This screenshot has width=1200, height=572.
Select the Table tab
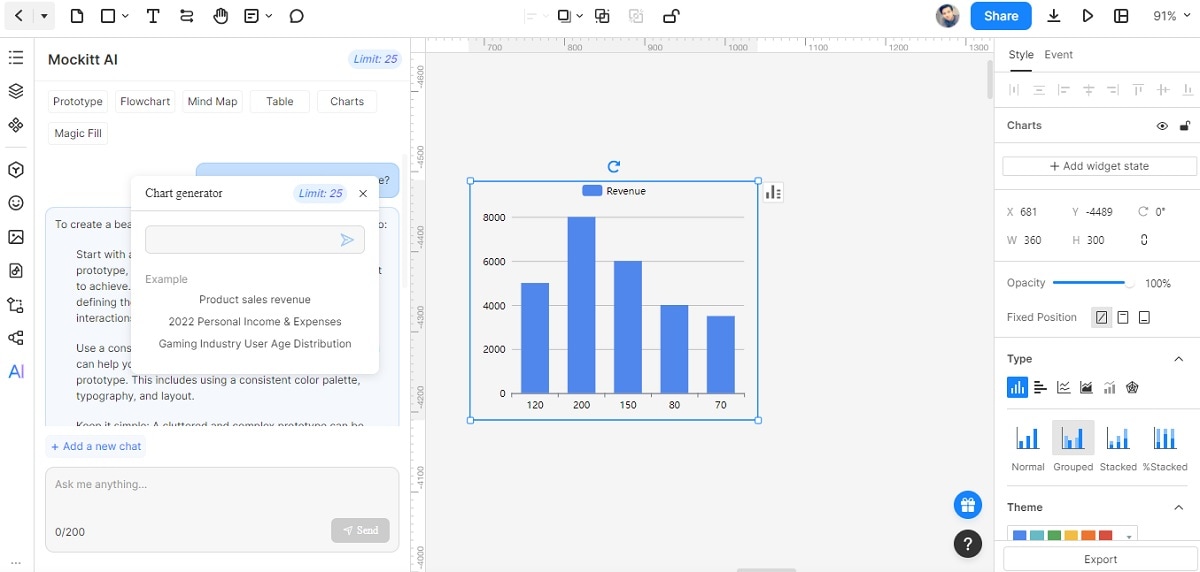click(280, 101)
